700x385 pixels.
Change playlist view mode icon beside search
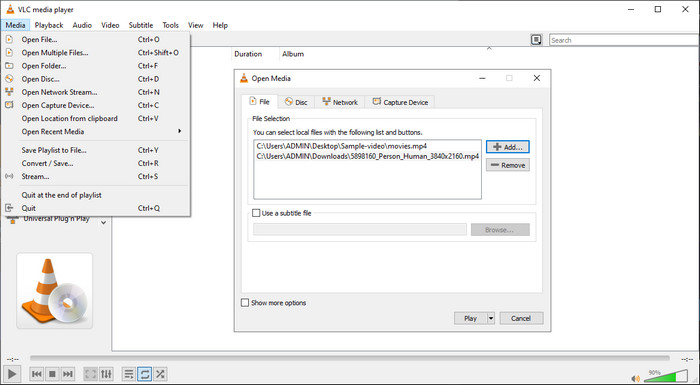(536, 40)
